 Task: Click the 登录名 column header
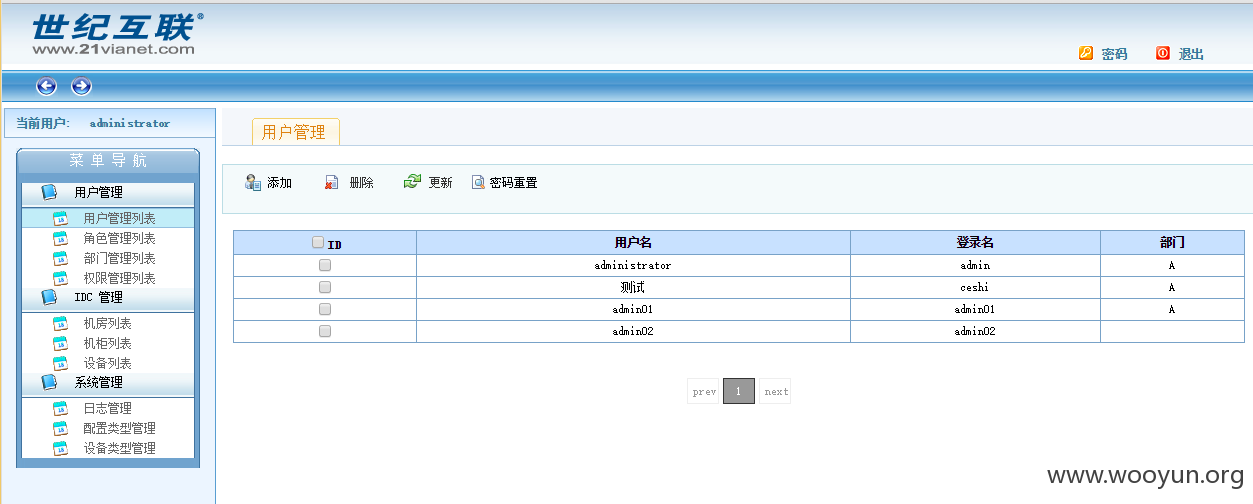click(975, 243)
